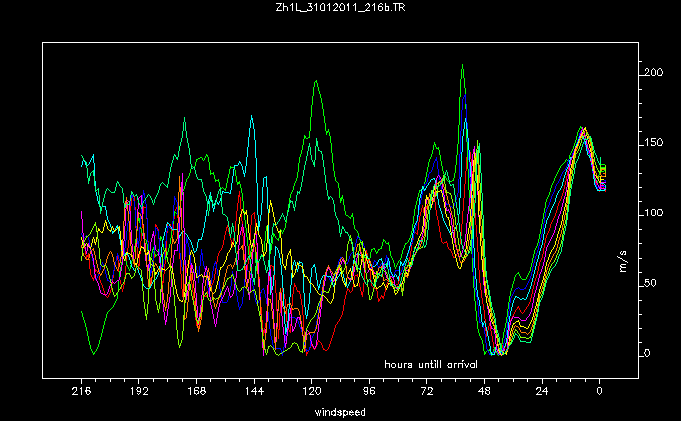Click the 144 hour tick label

pyautogui.click(x=254, y=393)
